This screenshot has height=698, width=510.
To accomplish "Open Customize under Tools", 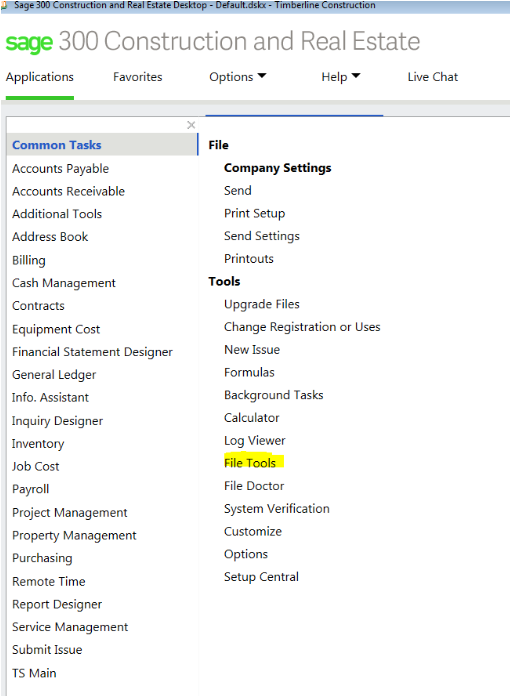I will click(253, 531).
